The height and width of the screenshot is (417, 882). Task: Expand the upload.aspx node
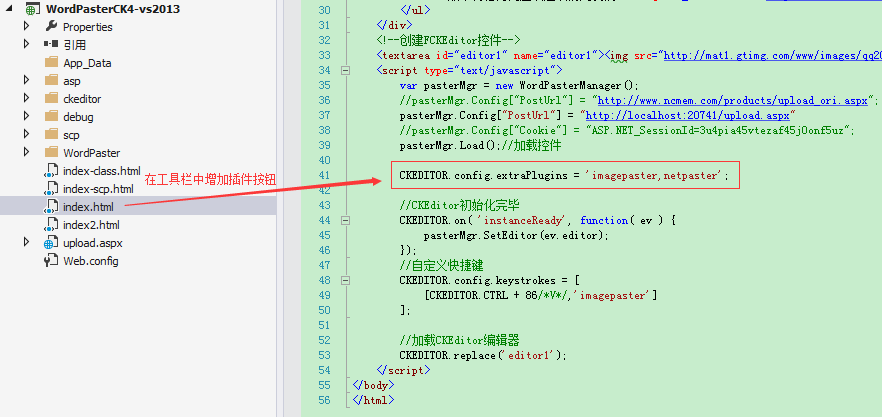click(26, 243)
